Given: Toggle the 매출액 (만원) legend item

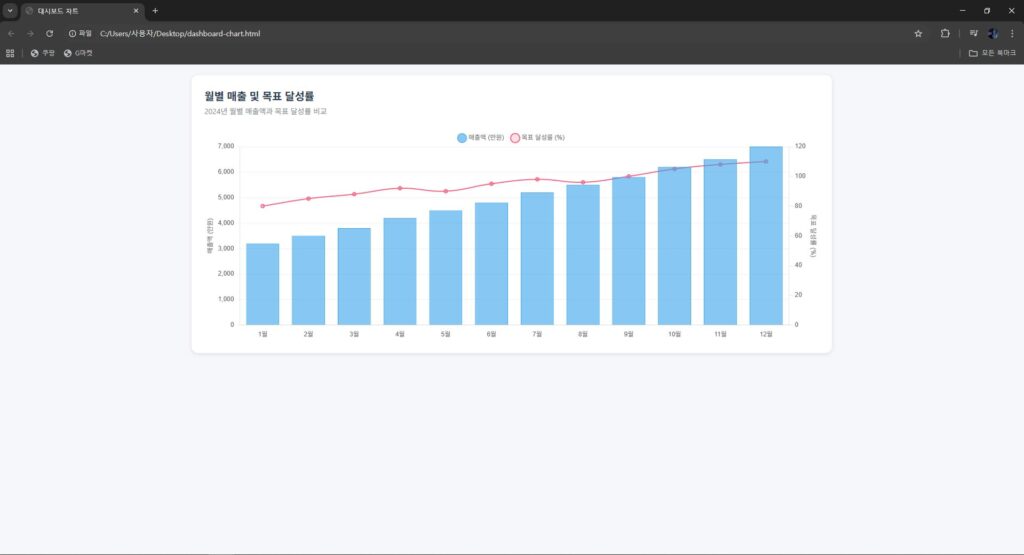Looking at the screenshot, I should [x=478, y=137].
